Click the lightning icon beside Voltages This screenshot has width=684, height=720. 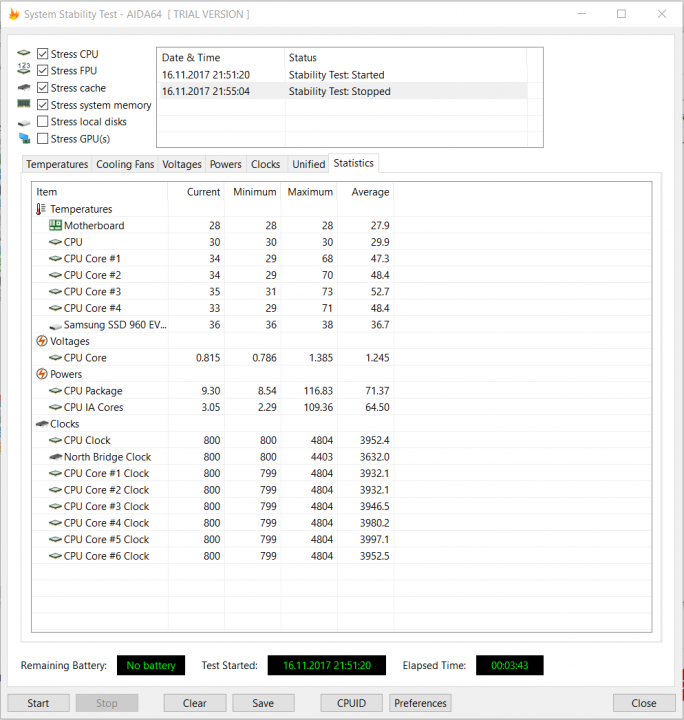pos(42,341)
